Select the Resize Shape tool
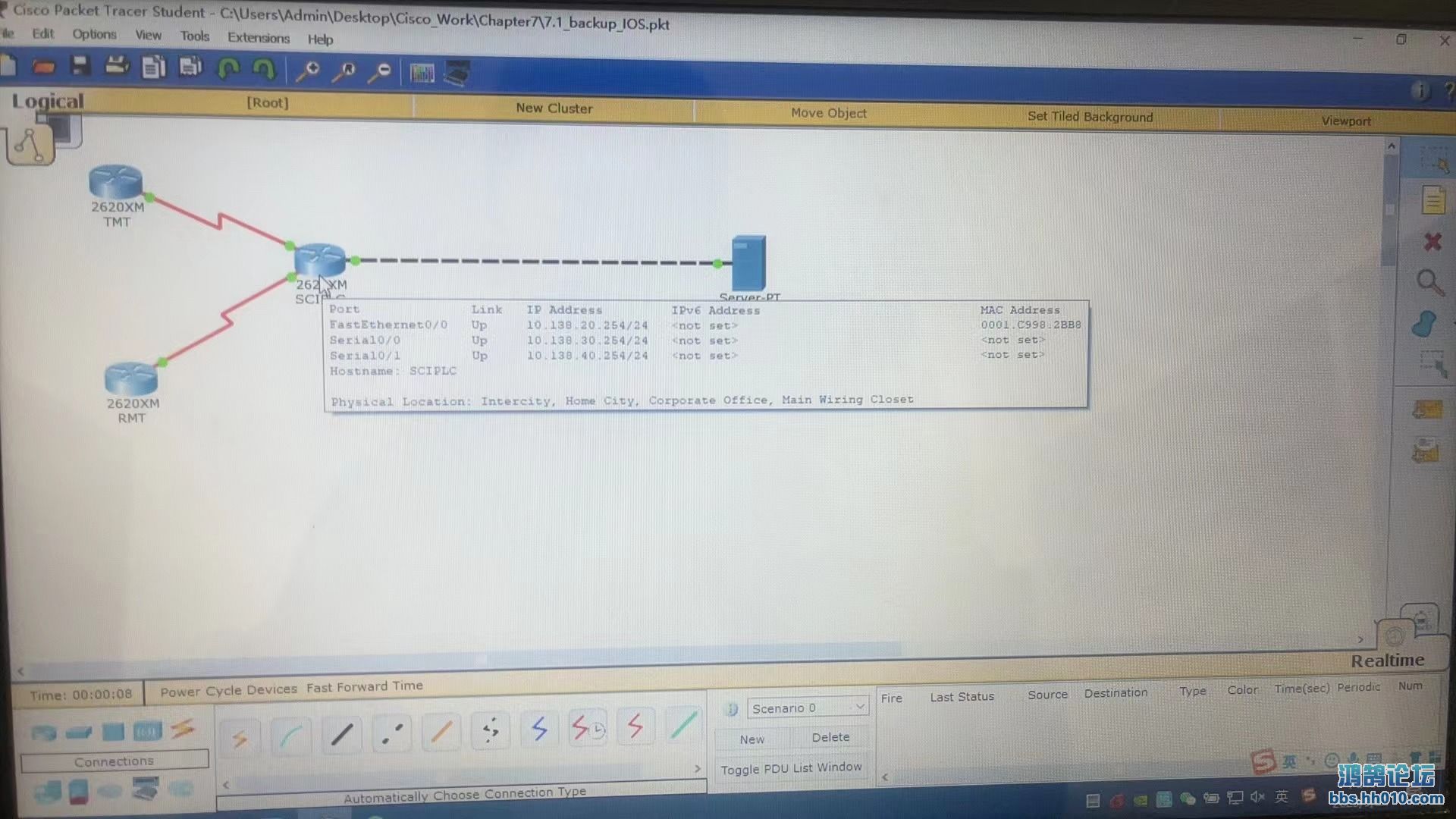1456x819 pixels. coord(1432,364)
